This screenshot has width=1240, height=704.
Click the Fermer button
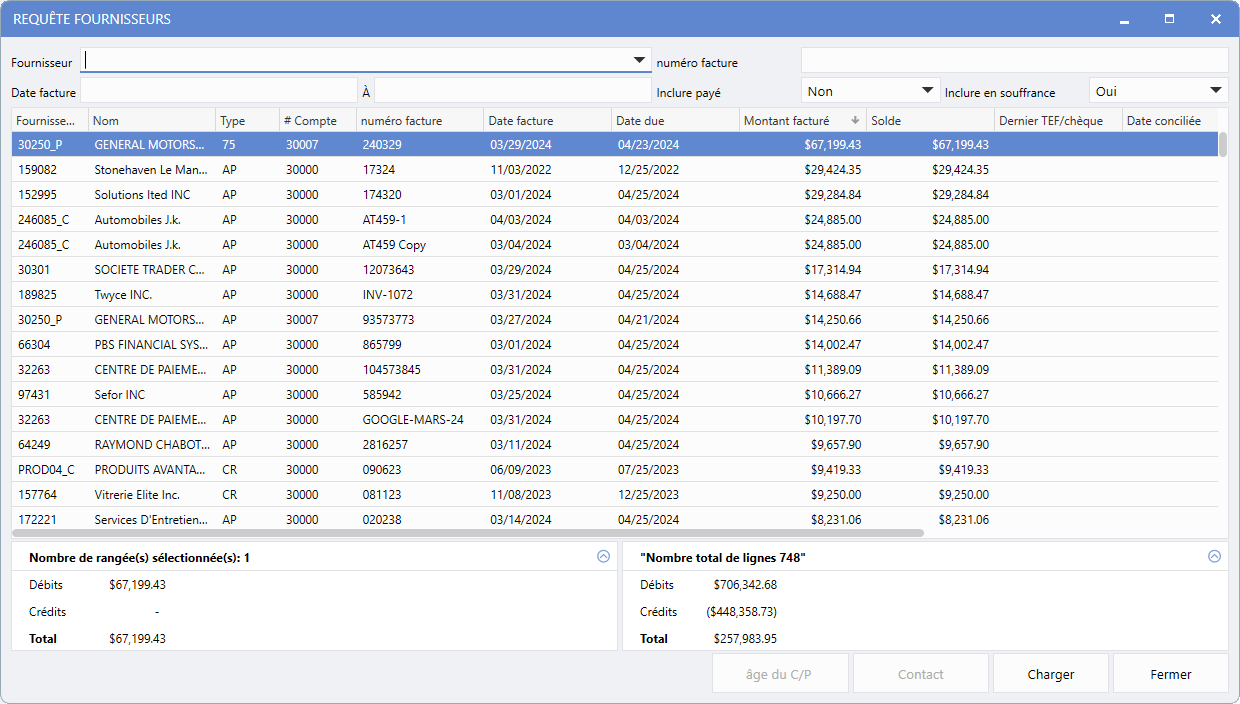(1170, 674)
